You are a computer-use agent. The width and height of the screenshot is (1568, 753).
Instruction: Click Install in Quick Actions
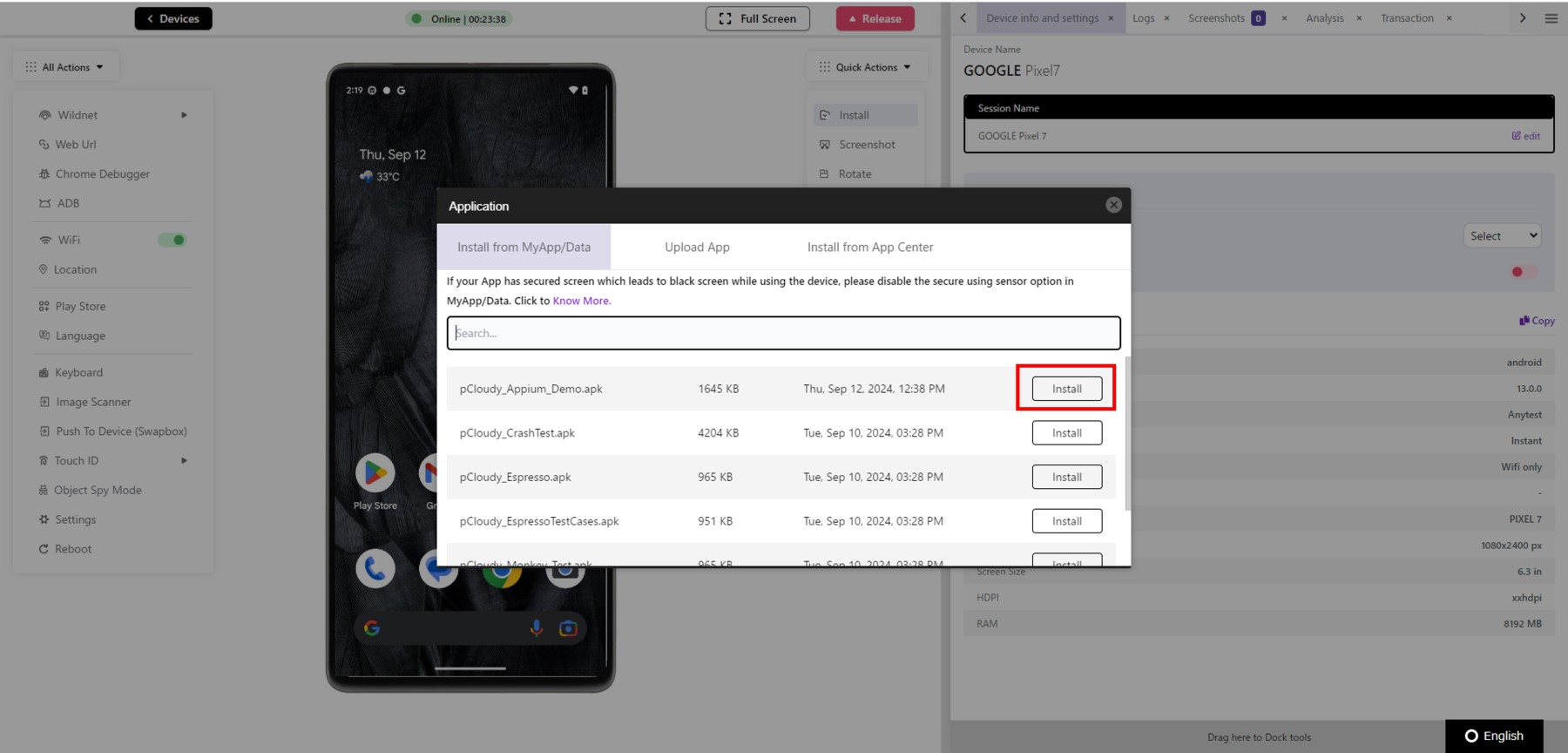[x=865, y=115]
